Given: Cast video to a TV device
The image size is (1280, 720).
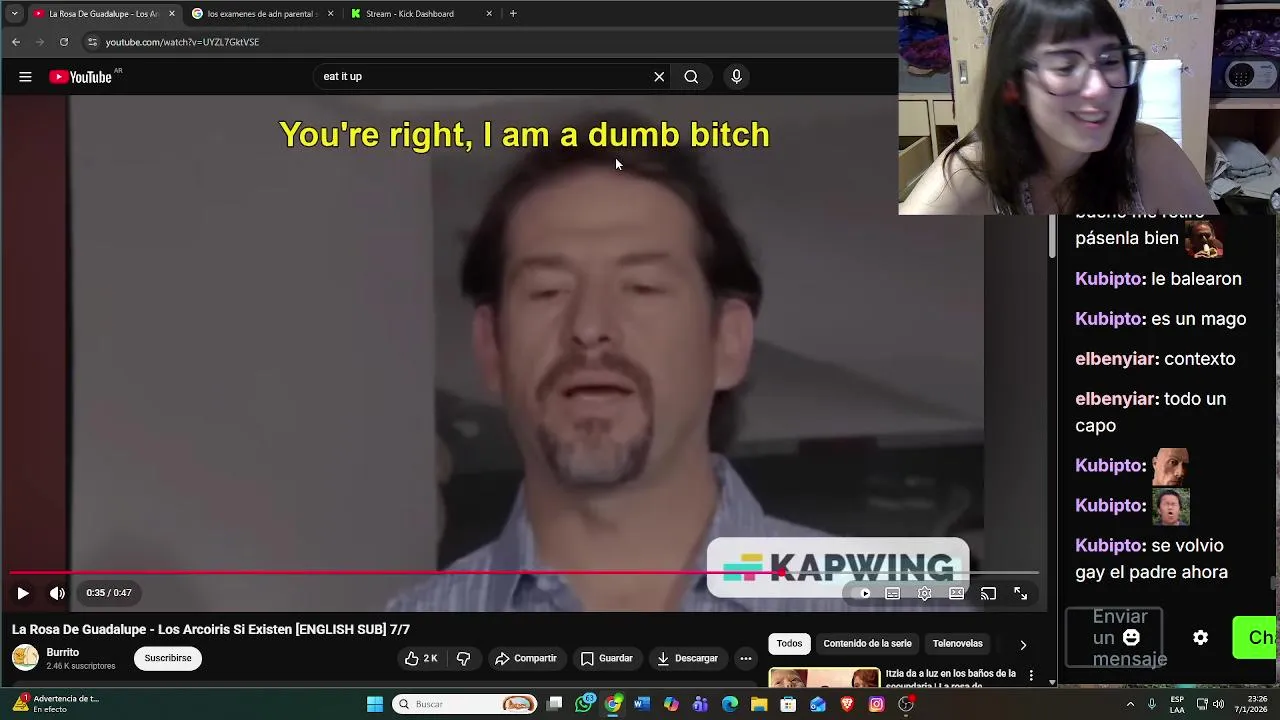Looking at the screenshot, I should (988, 594).
